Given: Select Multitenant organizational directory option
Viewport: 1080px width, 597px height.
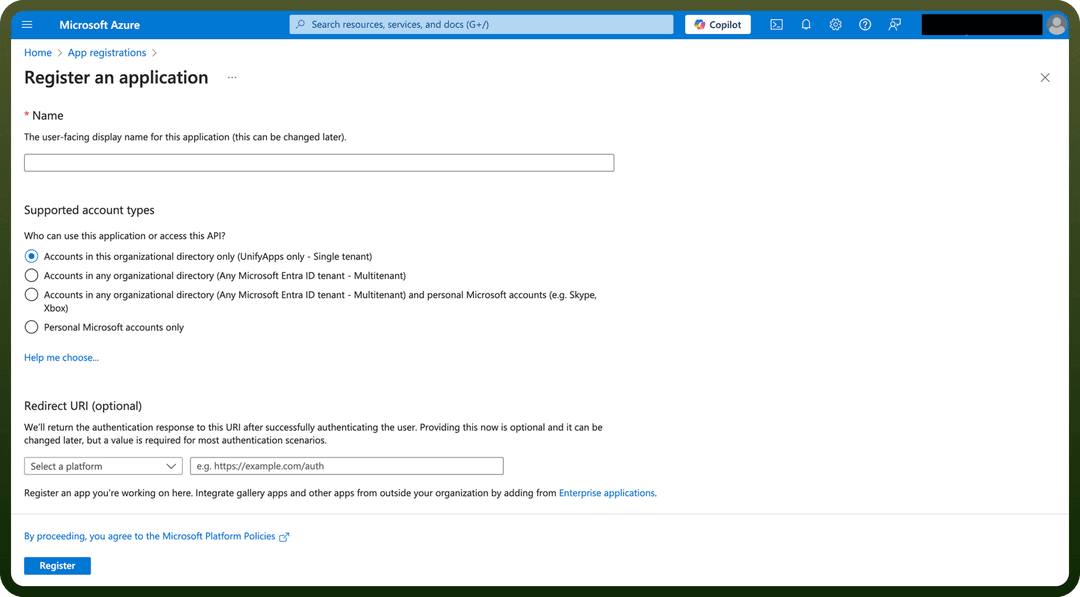Looking at the screenshot, I should 31,275.
